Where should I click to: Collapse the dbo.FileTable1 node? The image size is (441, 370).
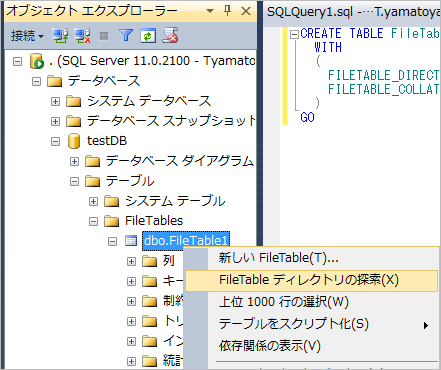pos(112,241)
